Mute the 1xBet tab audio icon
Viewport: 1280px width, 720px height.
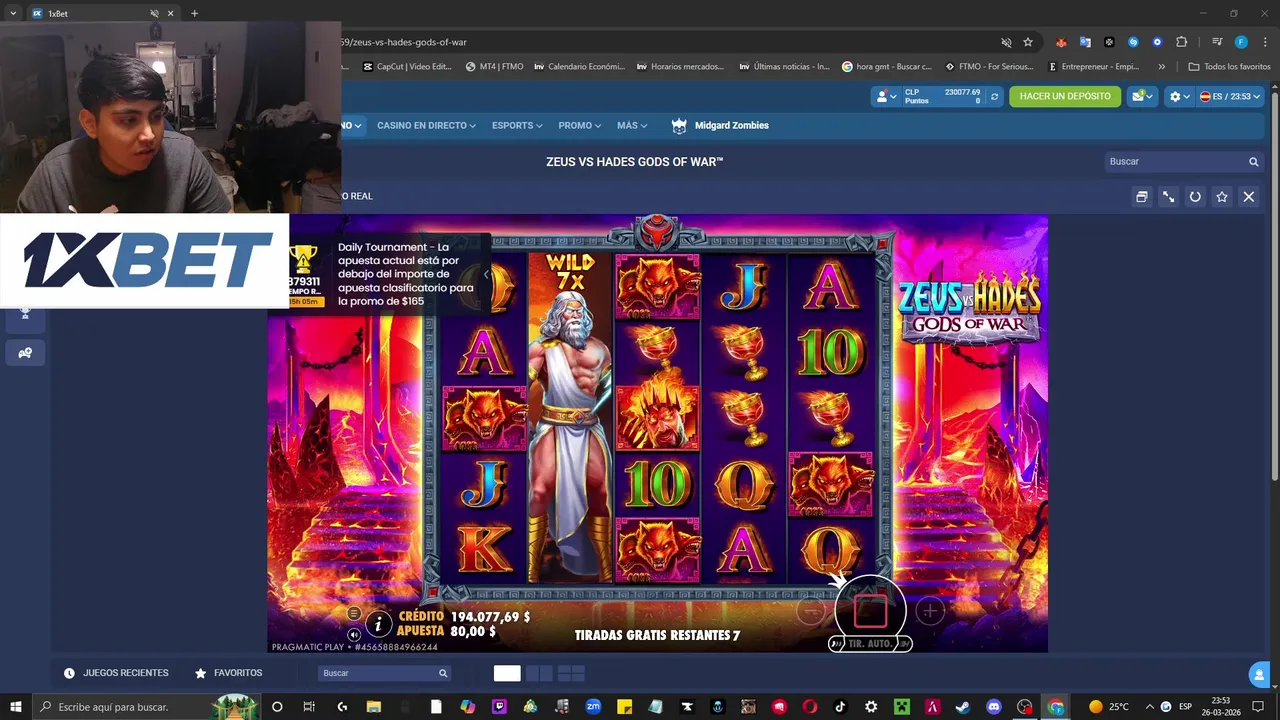click(154, 14)
